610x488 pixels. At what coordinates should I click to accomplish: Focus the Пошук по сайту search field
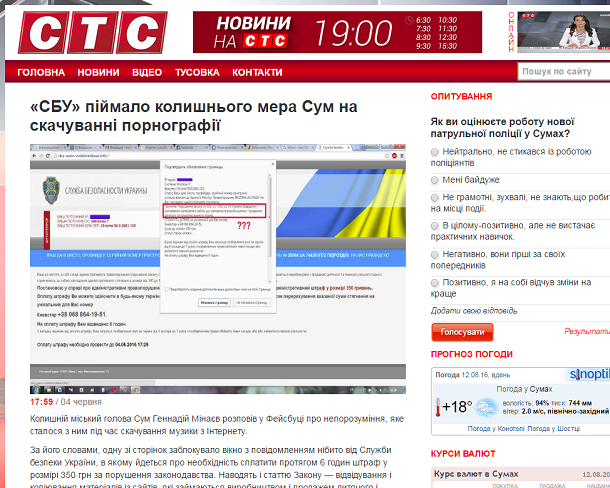click(x=564, y=72)
